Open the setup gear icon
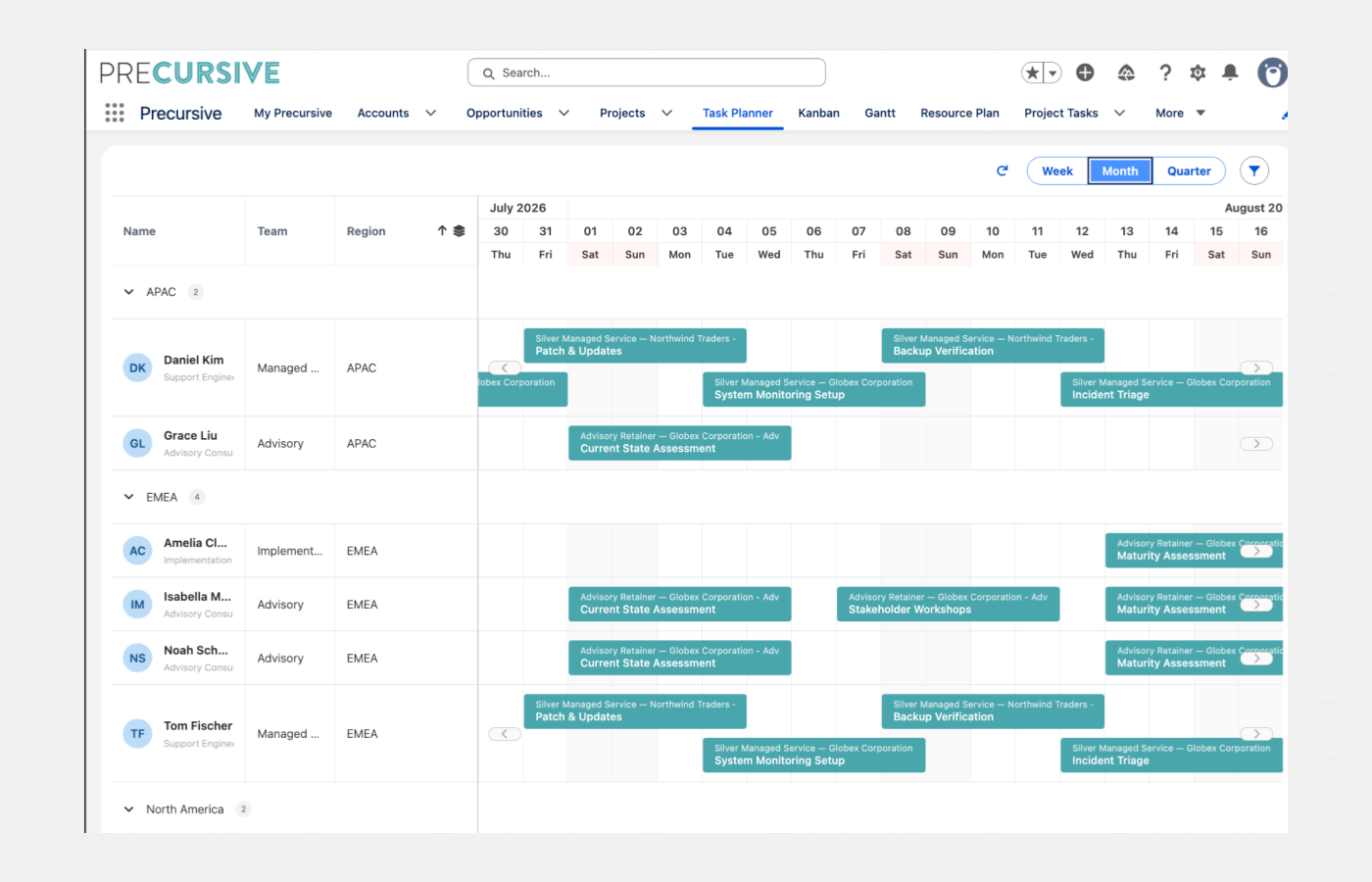This screenshot has height=882, width=1372. (x=1198, y=73)
